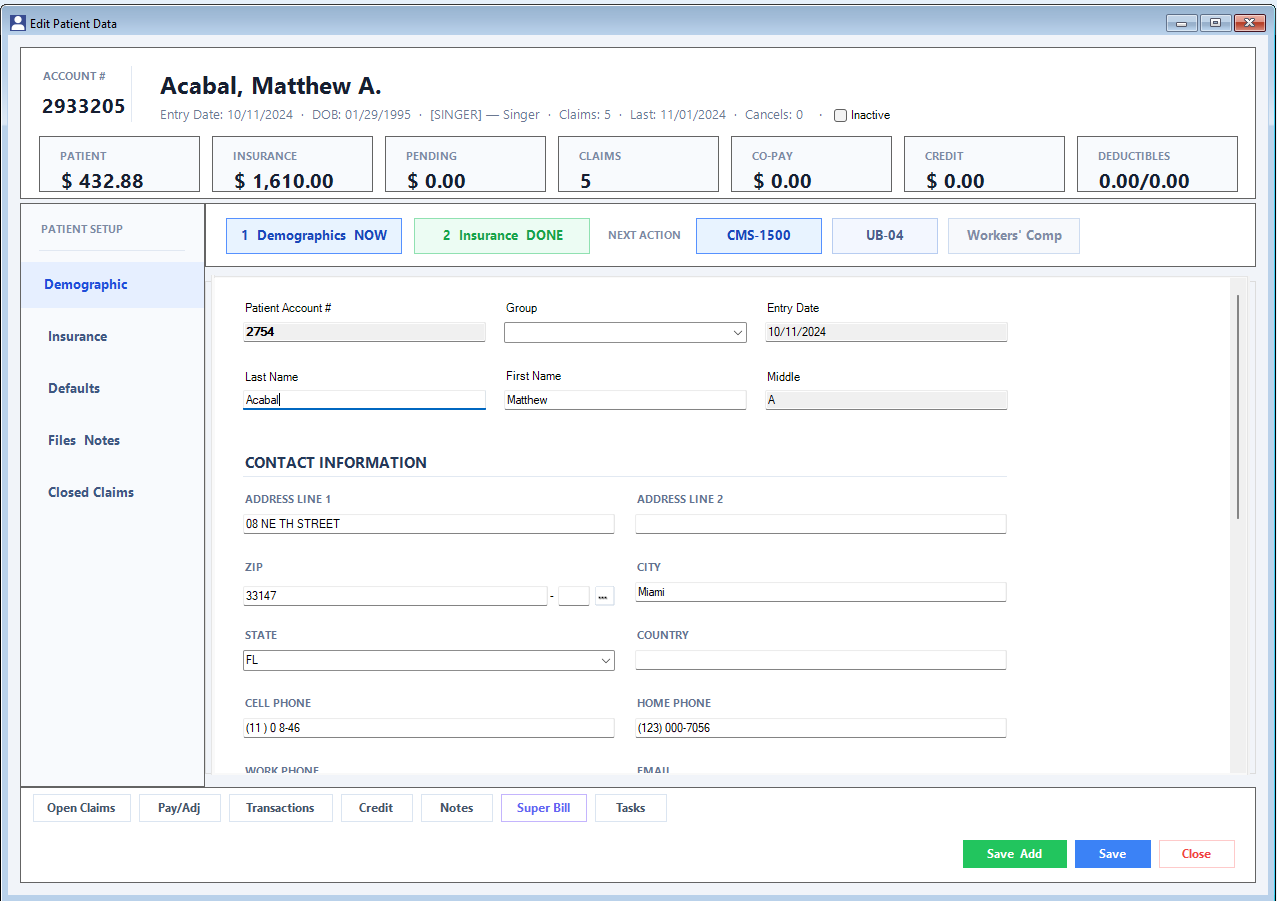Open the Pay/Adj tab
Screen dimensions: 1277x901
click(x=179, y=808)
